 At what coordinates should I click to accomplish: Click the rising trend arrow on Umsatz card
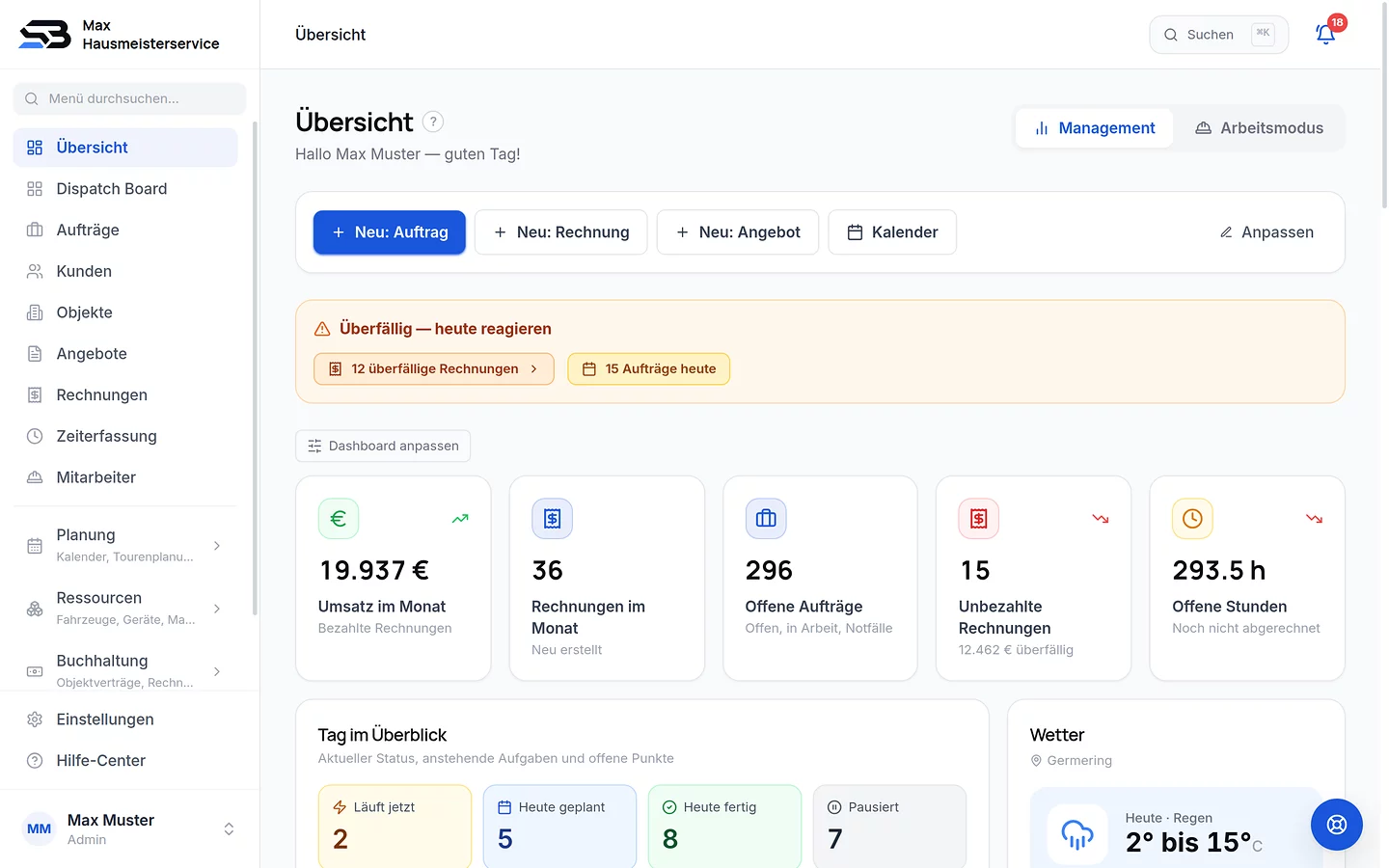[x=460, y=519]
